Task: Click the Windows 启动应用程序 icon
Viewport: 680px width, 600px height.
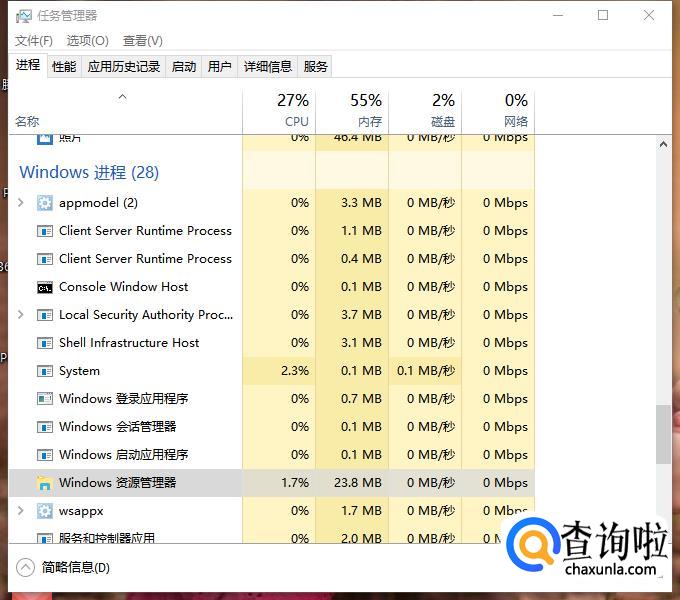Action: tap(45, 455)
